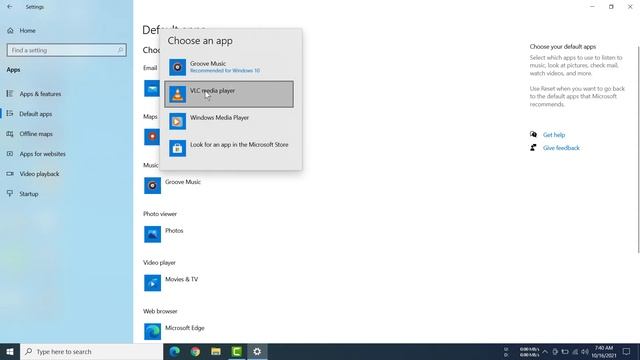Choose VLC media player as default

tap(229, 94)
